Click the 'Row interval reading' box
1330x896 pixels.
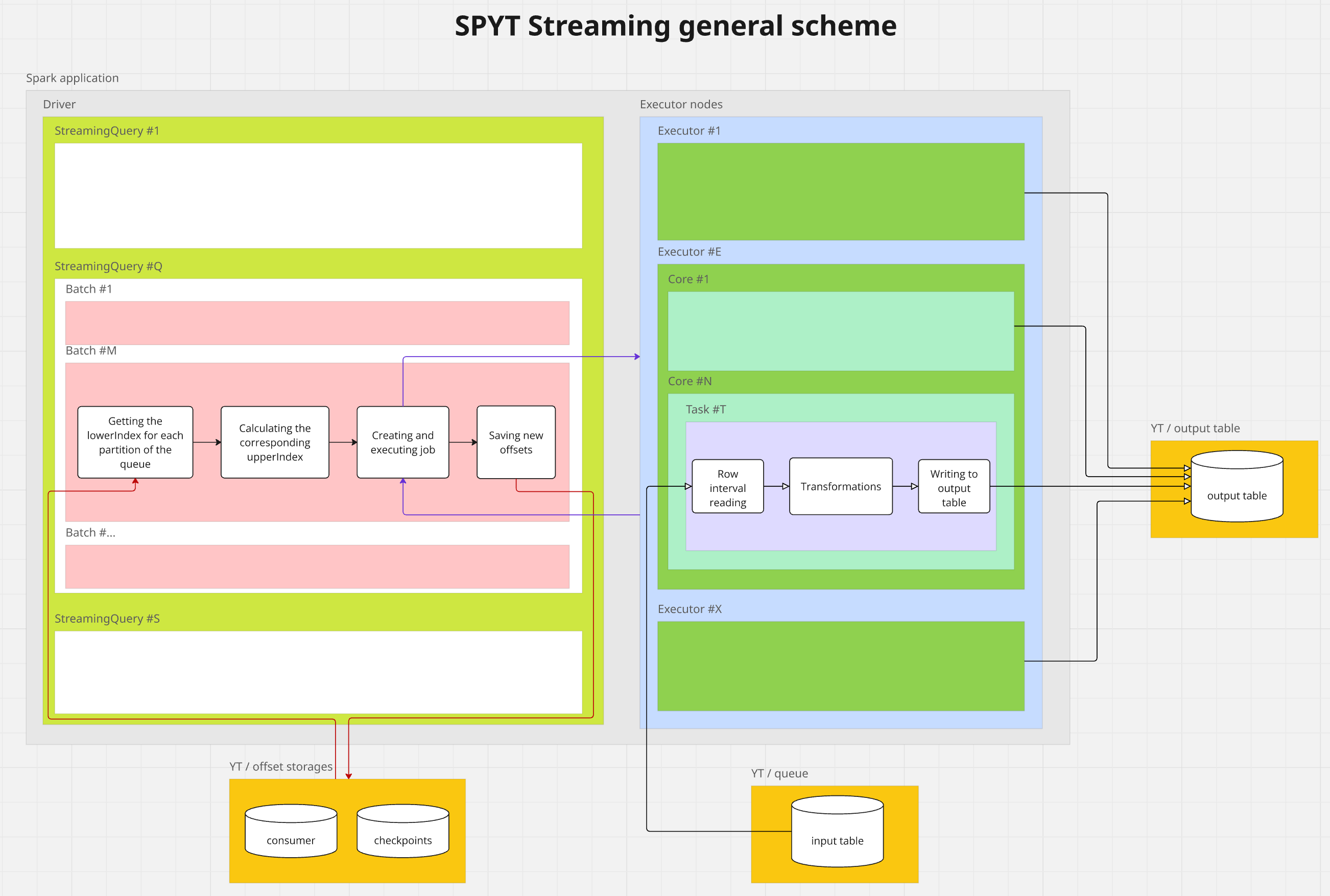pos(727,487)
